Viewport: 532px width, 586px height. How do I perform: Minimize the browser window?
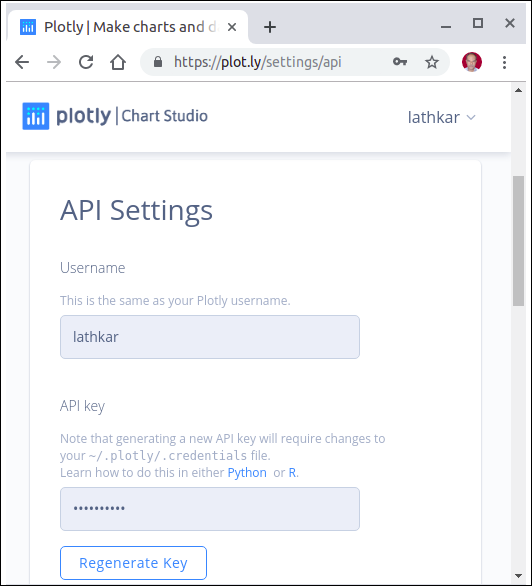coord(446,27)
